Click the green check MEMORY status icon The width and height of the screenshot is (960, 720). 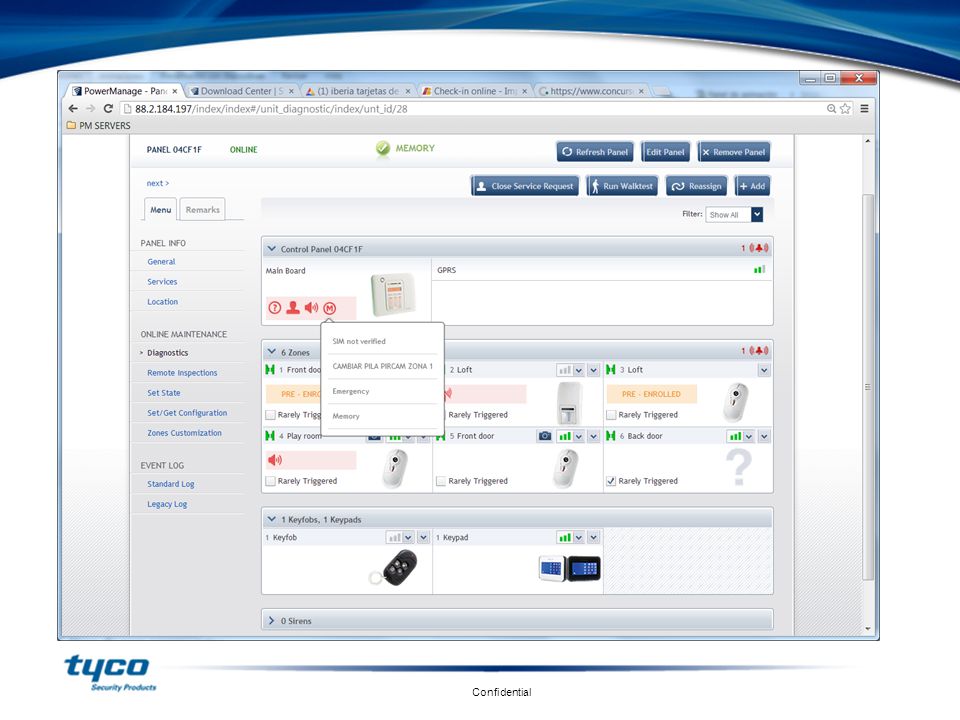click(383, 148)
